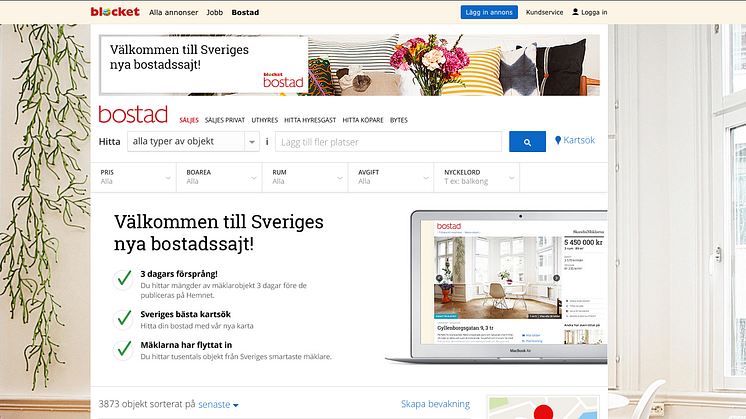Viewport: 746px width, 419px height.
Task: Click the map pin icon beside Kartsök
Action: click(558, 140)
